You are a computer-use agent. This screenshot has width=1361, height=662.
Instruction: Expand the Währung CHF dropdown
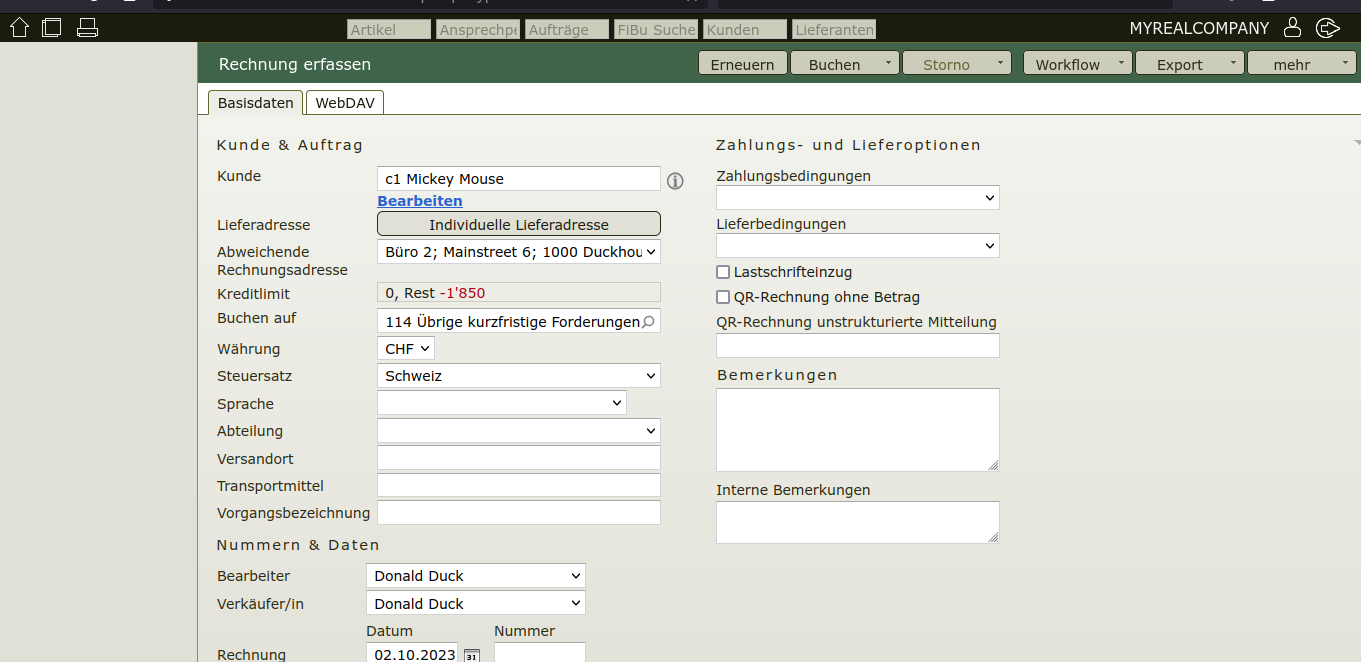(x=405, y=349)
